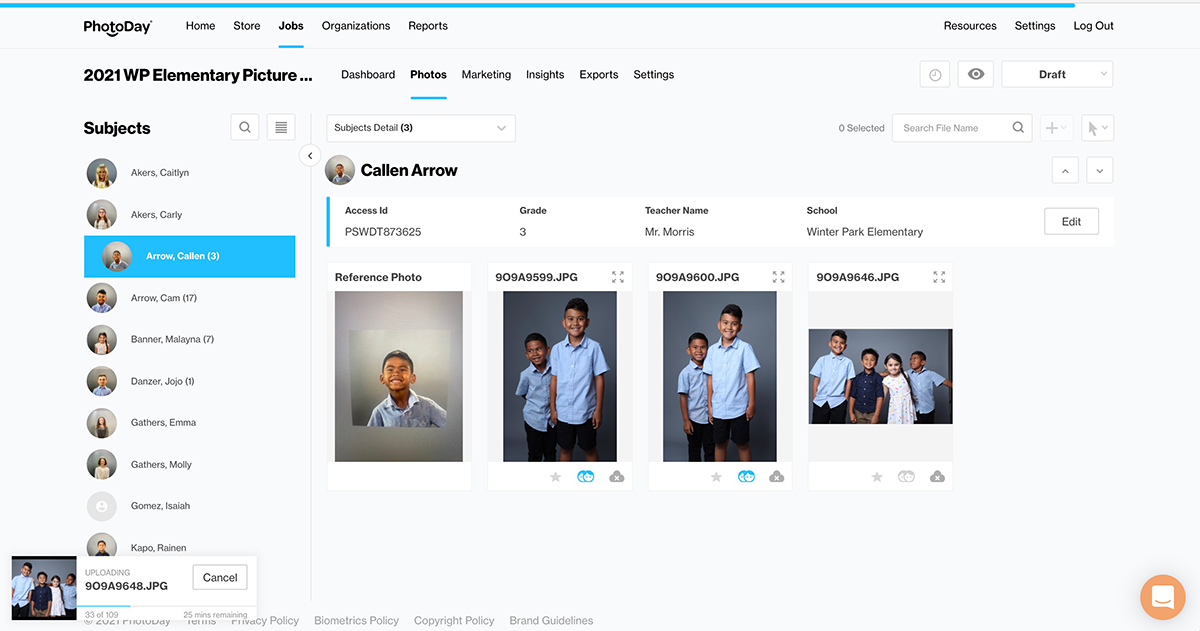This screenshot has height=631, width=1200.
Task: Open the chat support bubble
Action: pos(1162,597)
